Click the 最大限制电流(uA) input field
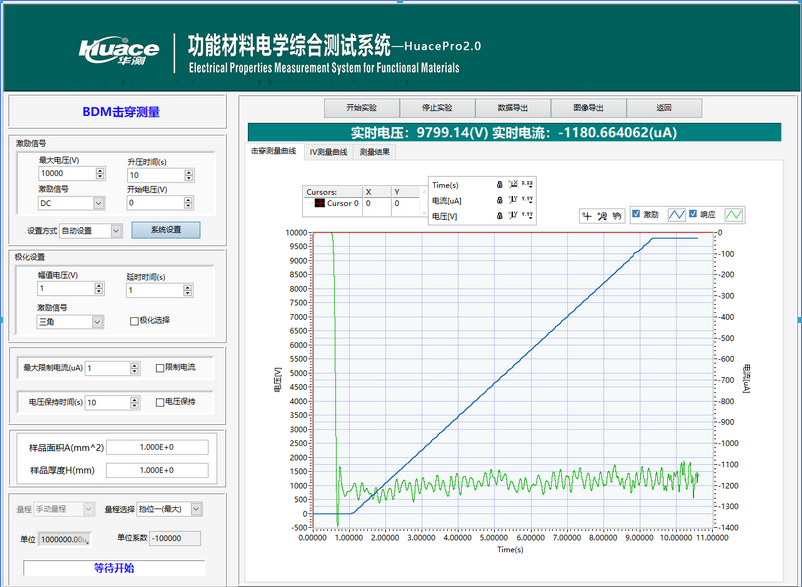Viewport: 802px width, 587px height. coord(107,368)
